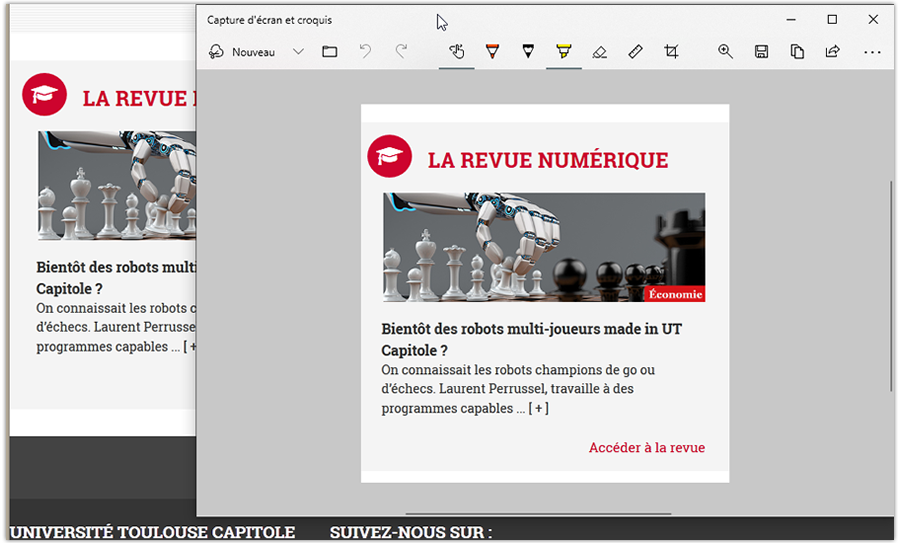
Task: Select the eraser tool
Action: 599,52
